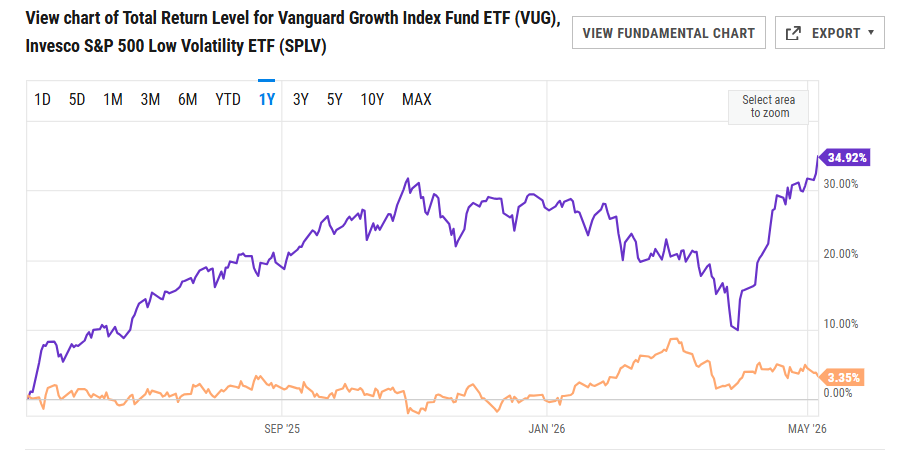The height and width of the screenshot is (450, 898).
Task: Select the 10Y time range
Action: (372, 100)
